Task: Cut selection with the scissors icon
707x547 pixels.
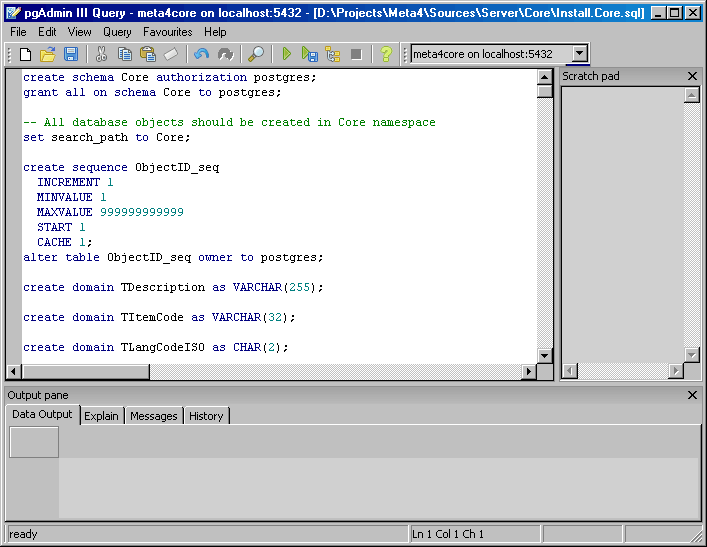Action: tap(101, 55)
